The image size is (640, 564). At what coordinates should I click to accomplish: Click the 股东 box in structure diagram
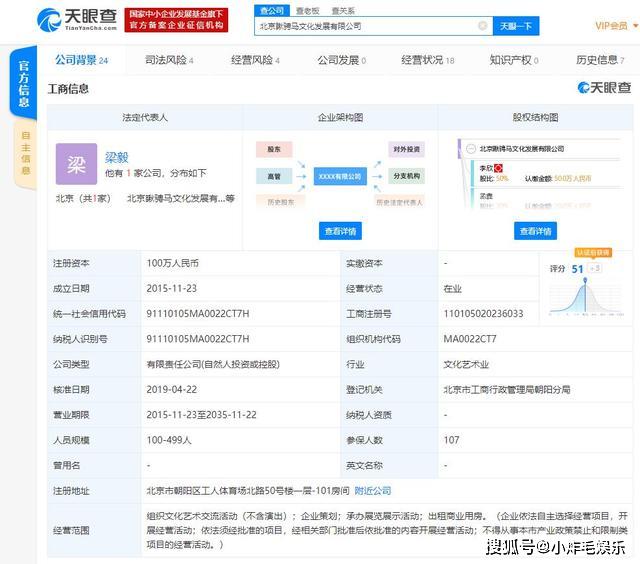pyautogui.click(x=274, y=149)
